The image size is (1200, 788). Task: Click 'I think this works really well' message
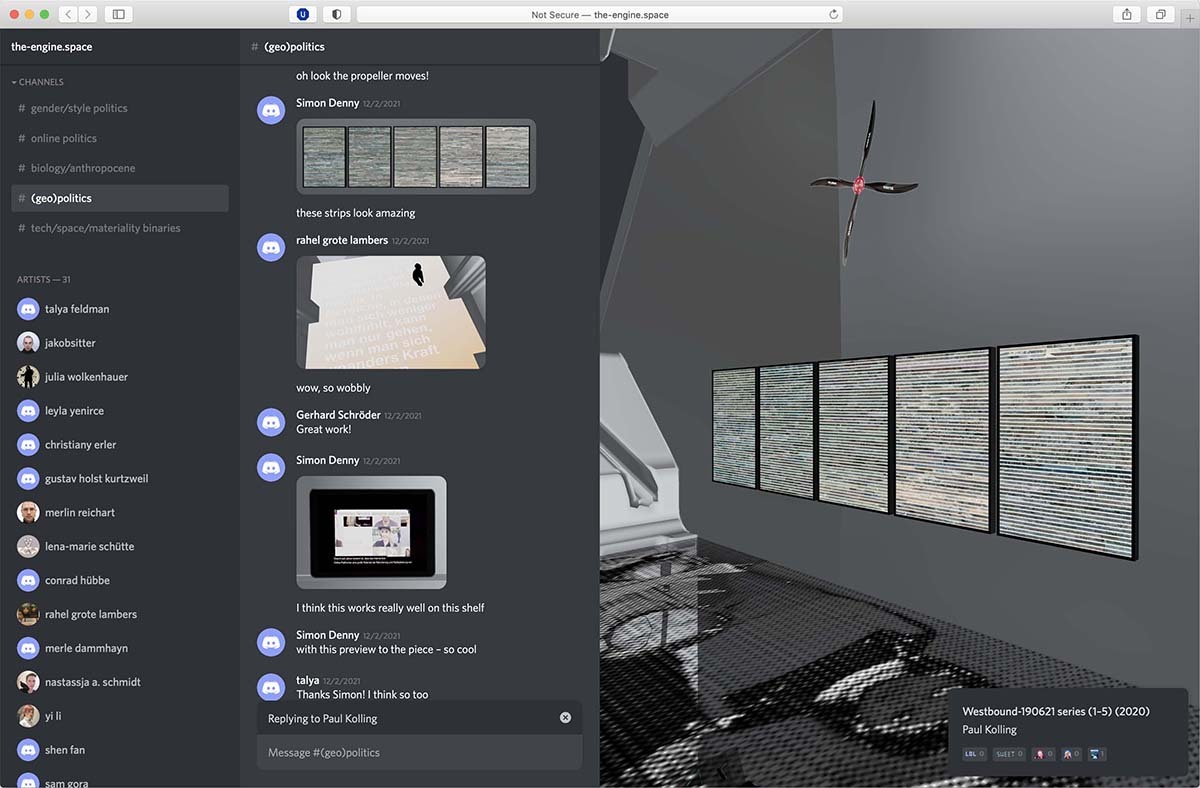(x=390, y=608)
